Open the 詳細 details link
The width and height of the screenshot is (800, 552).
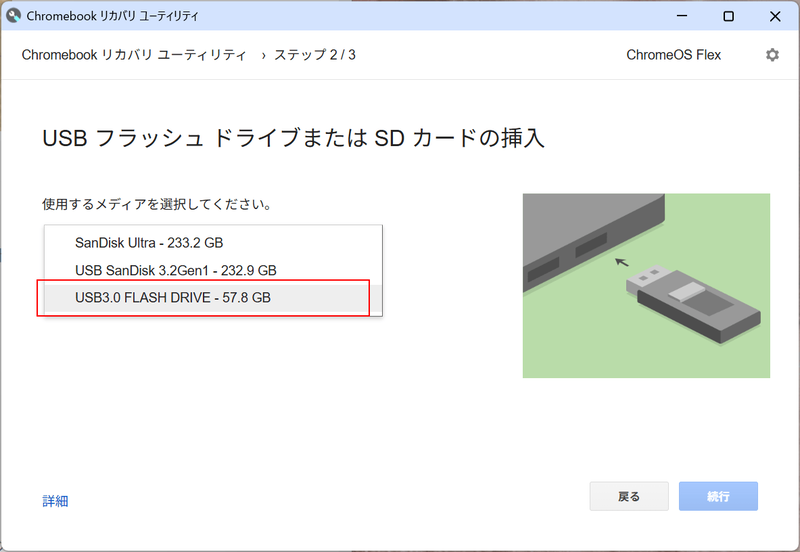(x=55, y=501)
